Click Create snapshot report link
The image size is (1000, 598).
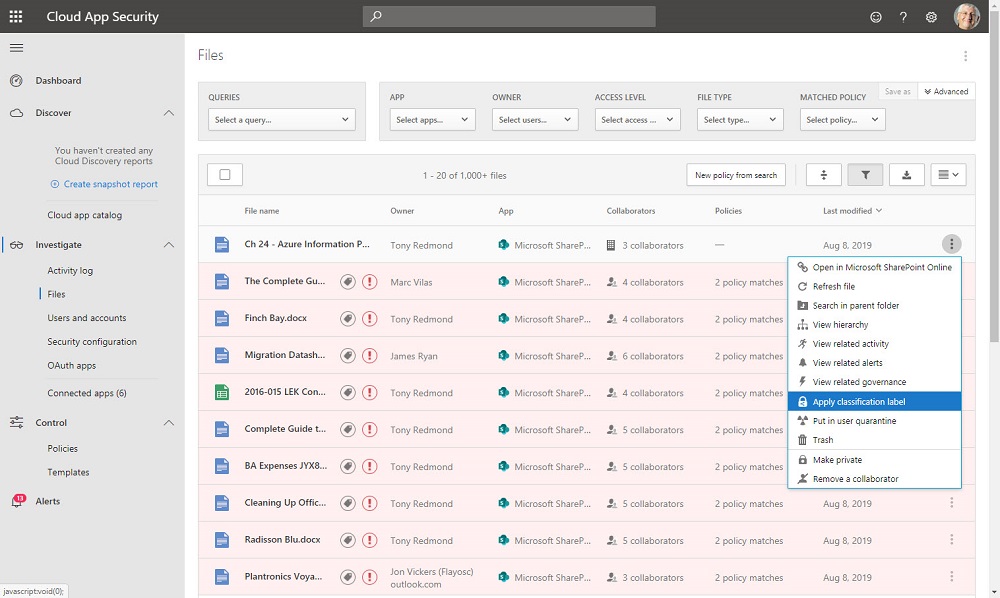coord(104,184)
